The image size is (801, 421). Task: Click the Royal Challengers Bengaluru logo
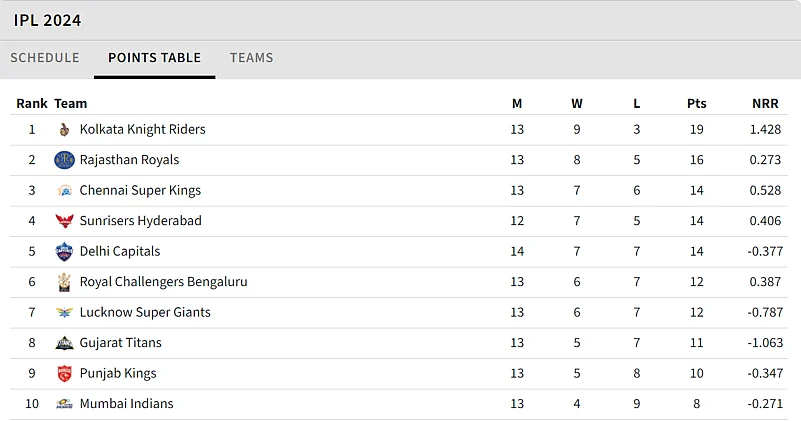(x=64, y=282)
